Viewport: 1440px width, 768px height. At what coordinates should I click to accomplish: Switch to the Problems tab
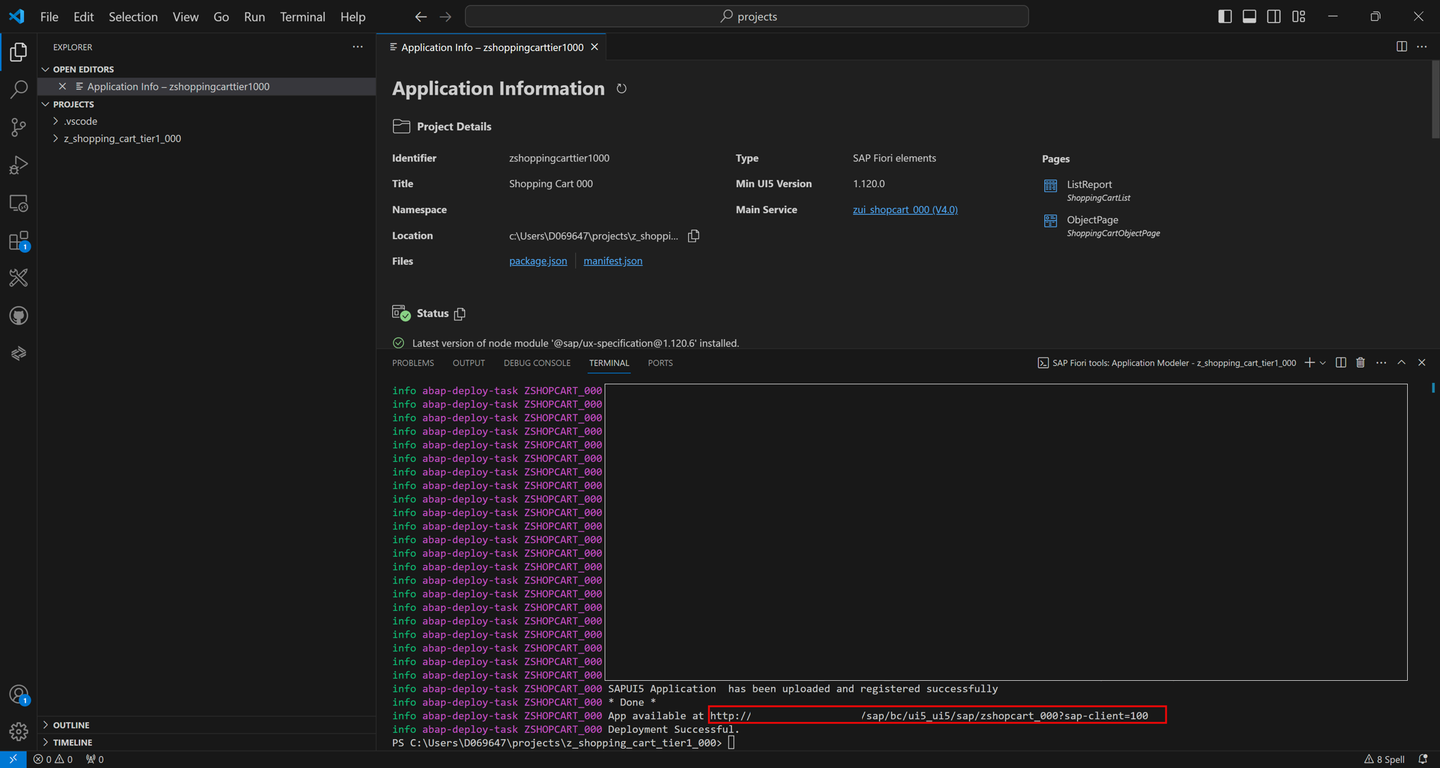(413, 363)
